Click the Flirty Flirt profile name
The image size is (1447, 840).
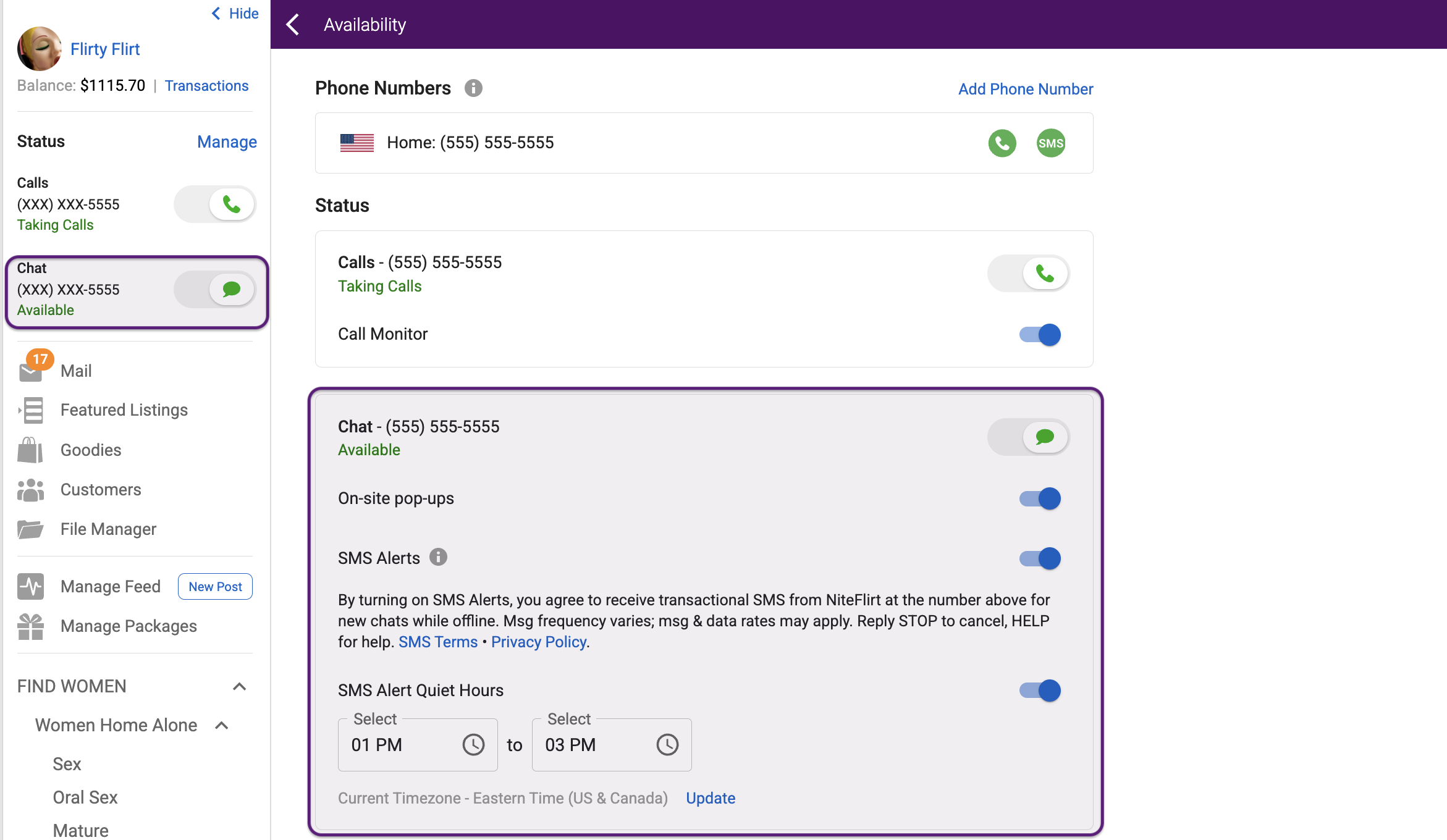pyautogui.click(x=105, y=49)
